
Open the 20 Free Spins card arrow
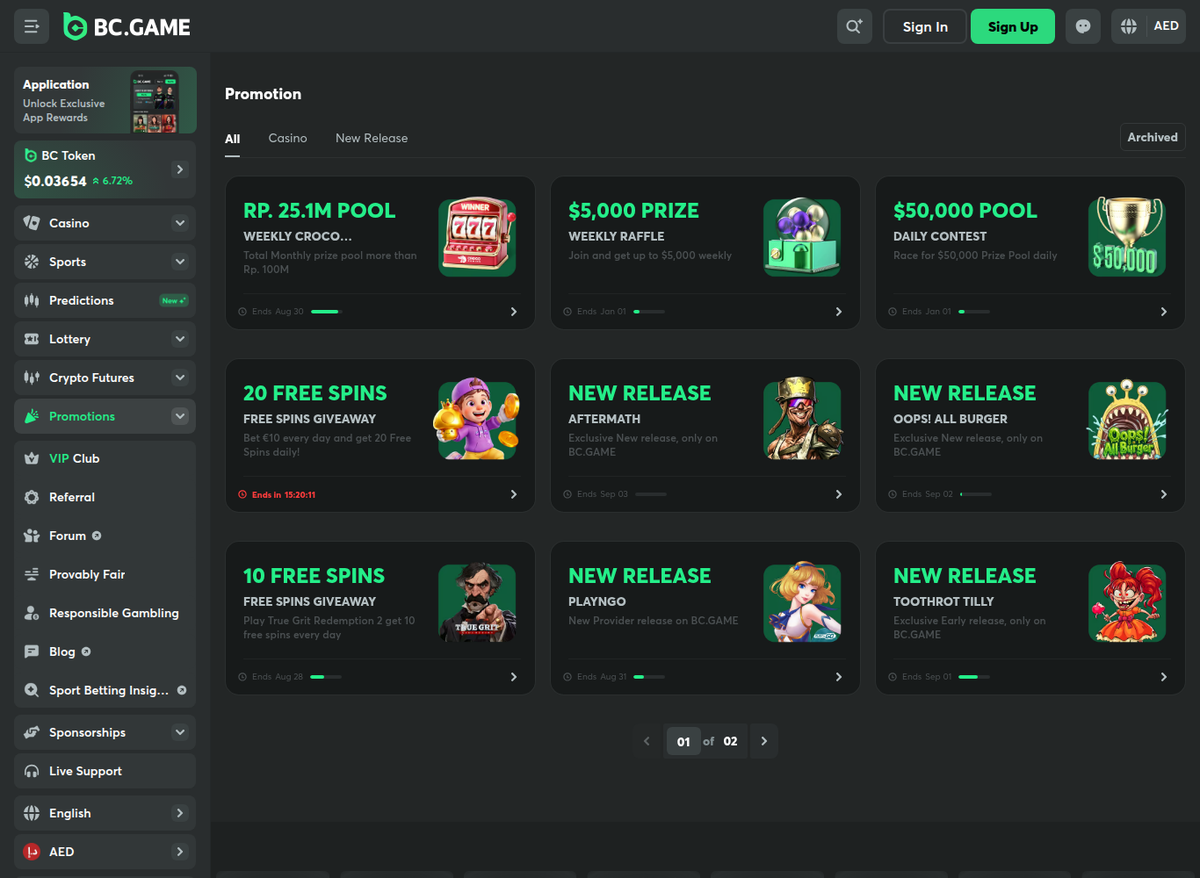(x=514, y=494)
